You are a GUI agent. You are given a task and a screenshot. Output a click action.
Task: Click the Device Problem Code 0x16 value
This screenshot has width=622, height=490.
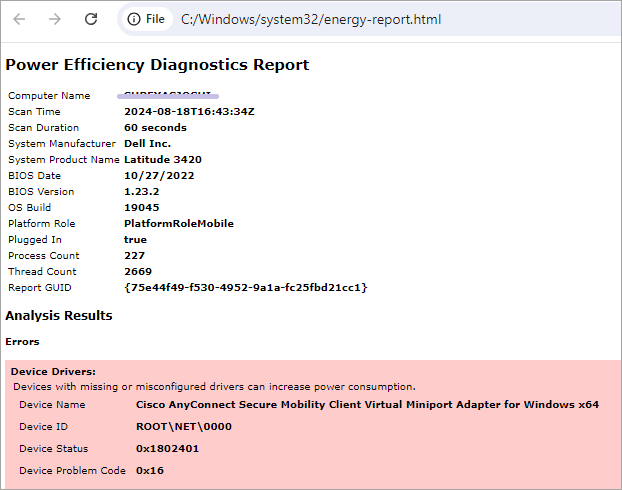[150, 470]
